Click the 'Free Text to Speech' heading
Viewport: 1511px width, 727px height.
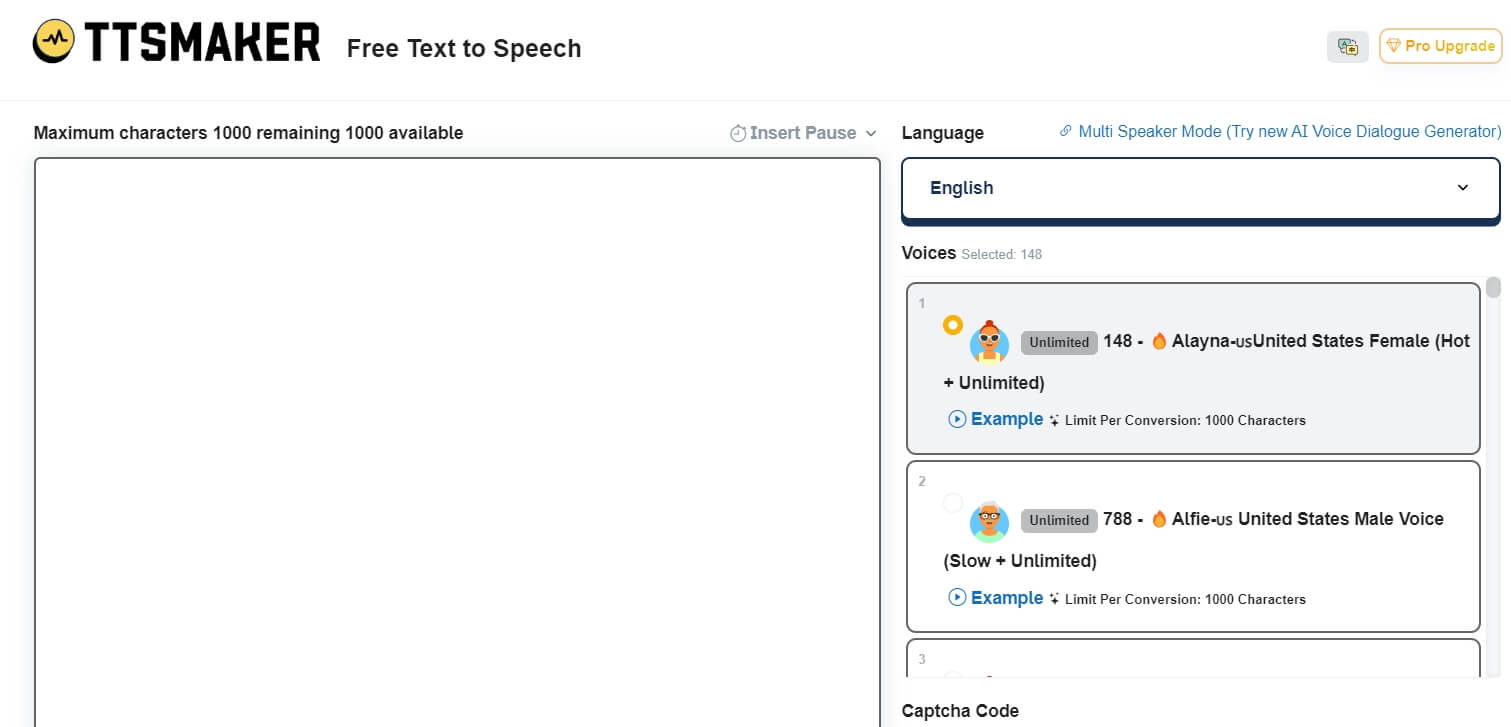tap(464, 48)
